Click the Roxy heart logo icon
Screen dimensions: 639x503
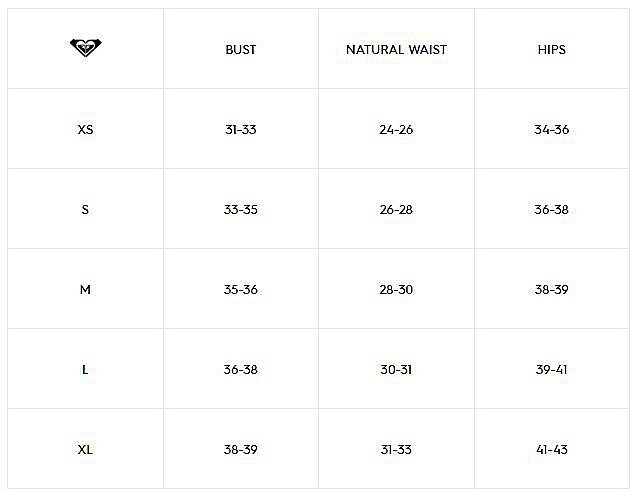click(86, 47)
